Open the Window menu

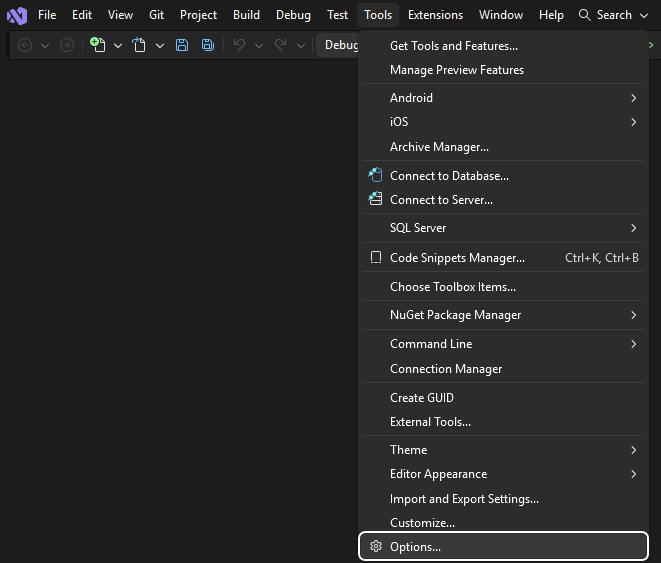click(501, 15)
